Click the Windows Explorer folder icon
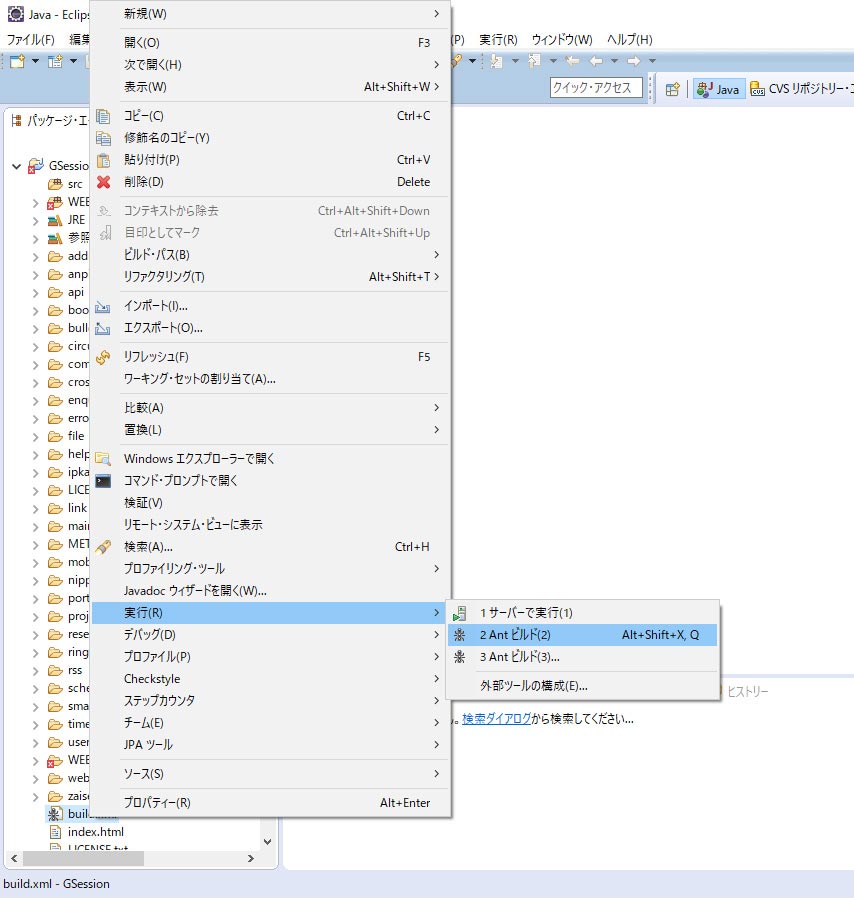The image size is (854, 898). [x=103, y=459]
